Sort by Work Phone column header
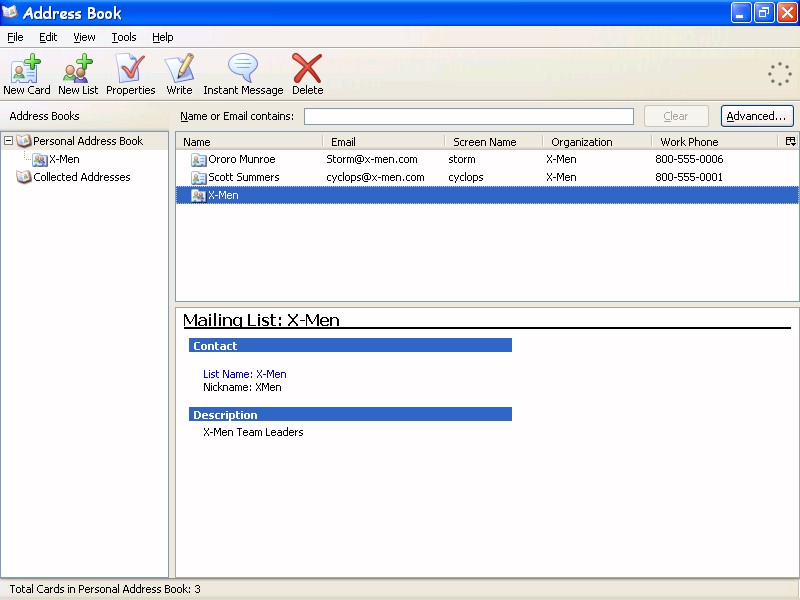Image resolution: width=800 pixels, height=600 pixels. pos(715,142)
